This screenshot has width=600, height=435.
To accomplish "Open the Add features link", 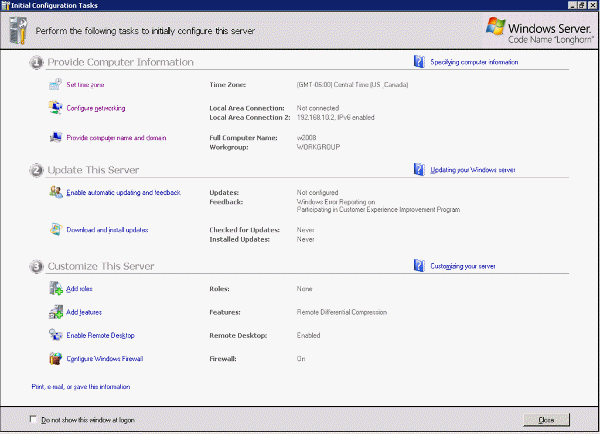I will coord(84,312).
